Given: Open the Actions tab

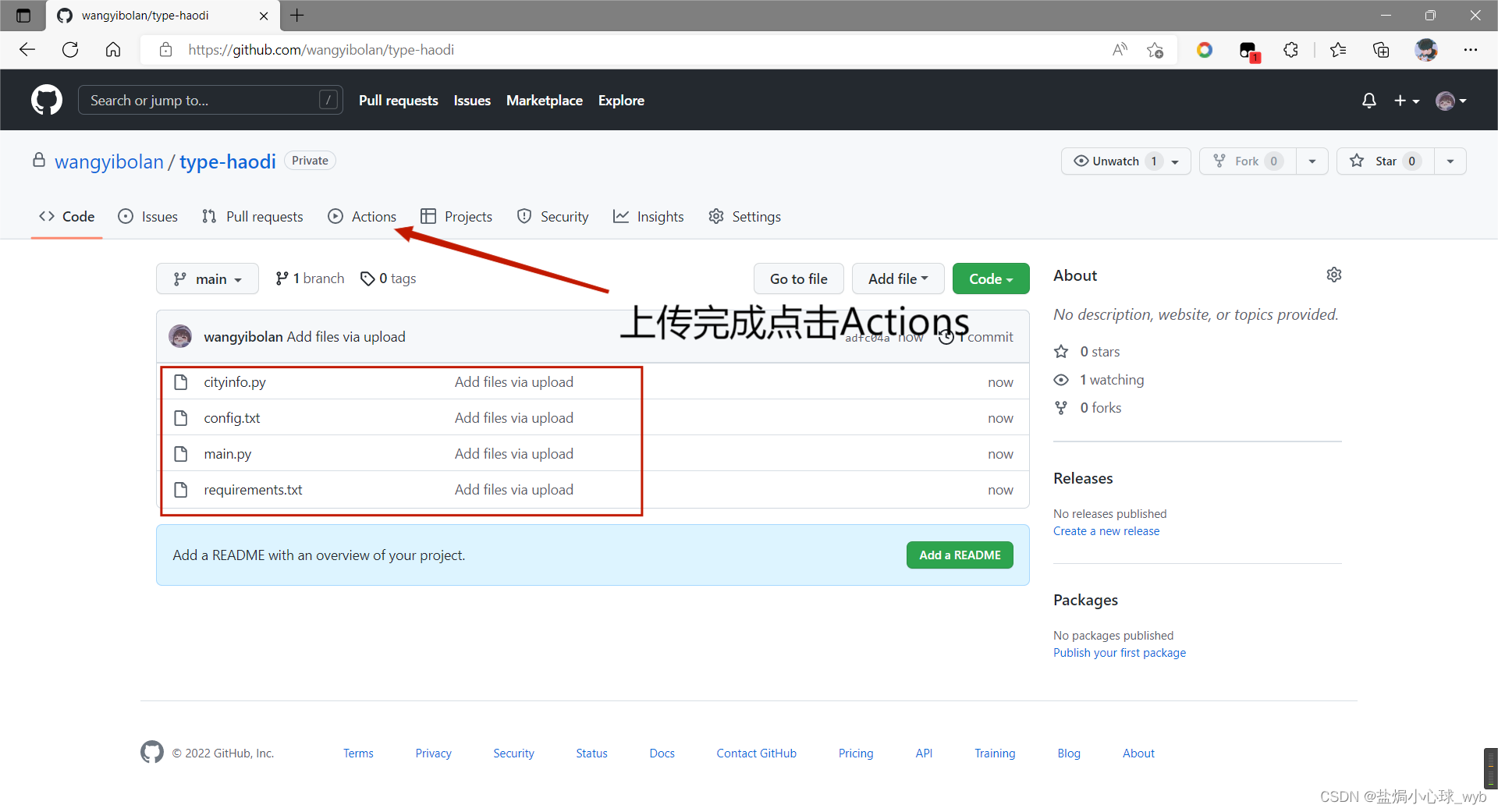Looking at the screenshot, I should [x=362, y=216].
